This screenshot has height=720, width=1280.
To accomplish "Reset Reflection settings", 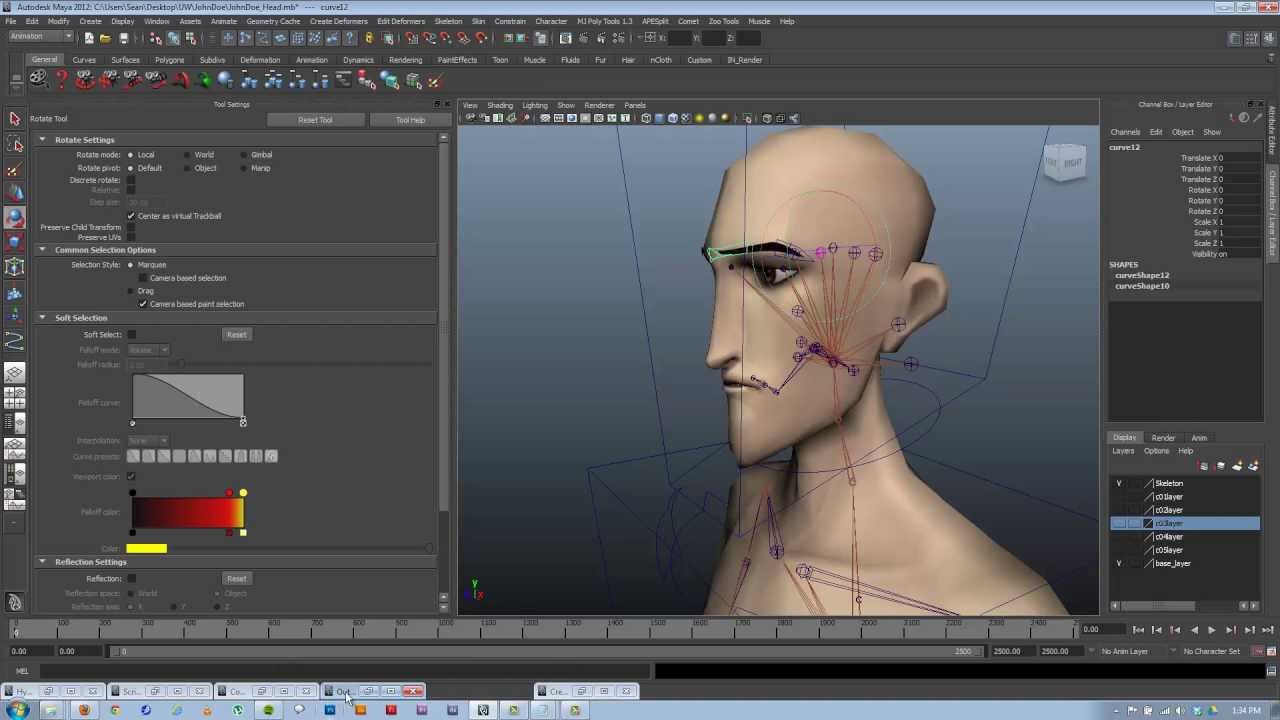I will (236, 579).
